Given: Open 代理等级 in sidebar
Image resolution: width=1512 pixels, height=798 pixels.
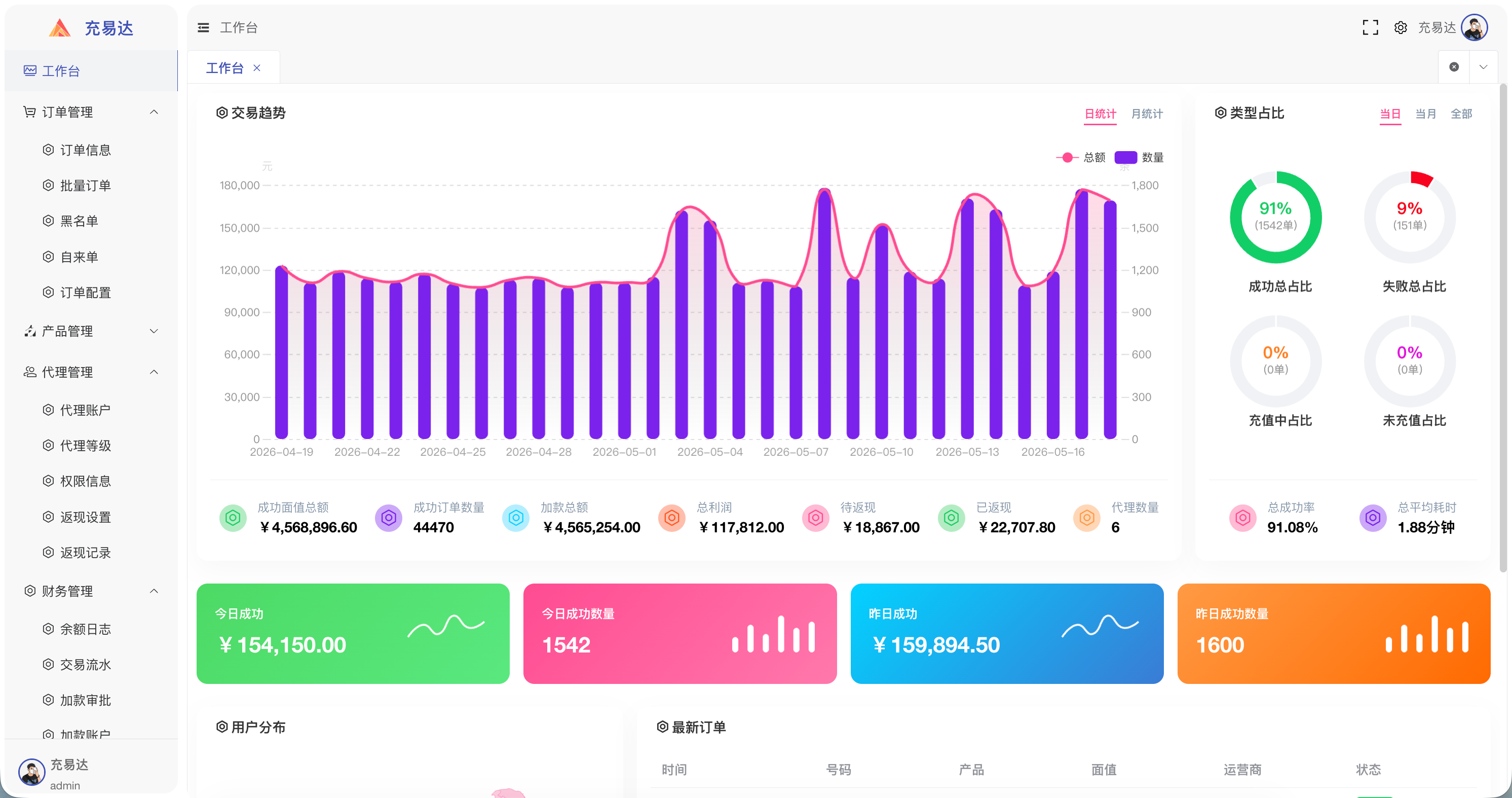Looking at the screenshot, I should click(x=86, y=446).
